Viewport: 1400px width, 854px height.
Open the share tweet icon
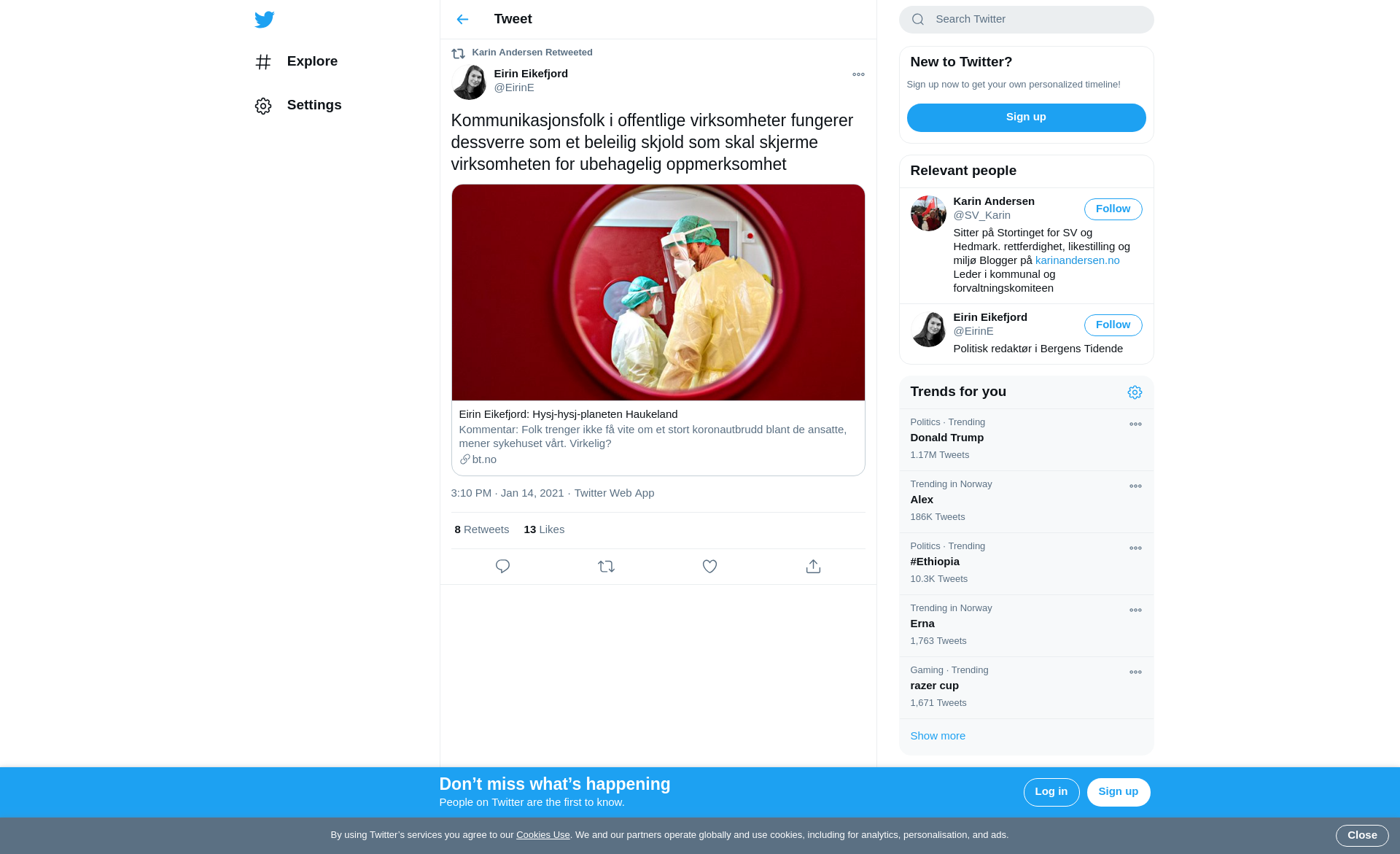[813, 567]
